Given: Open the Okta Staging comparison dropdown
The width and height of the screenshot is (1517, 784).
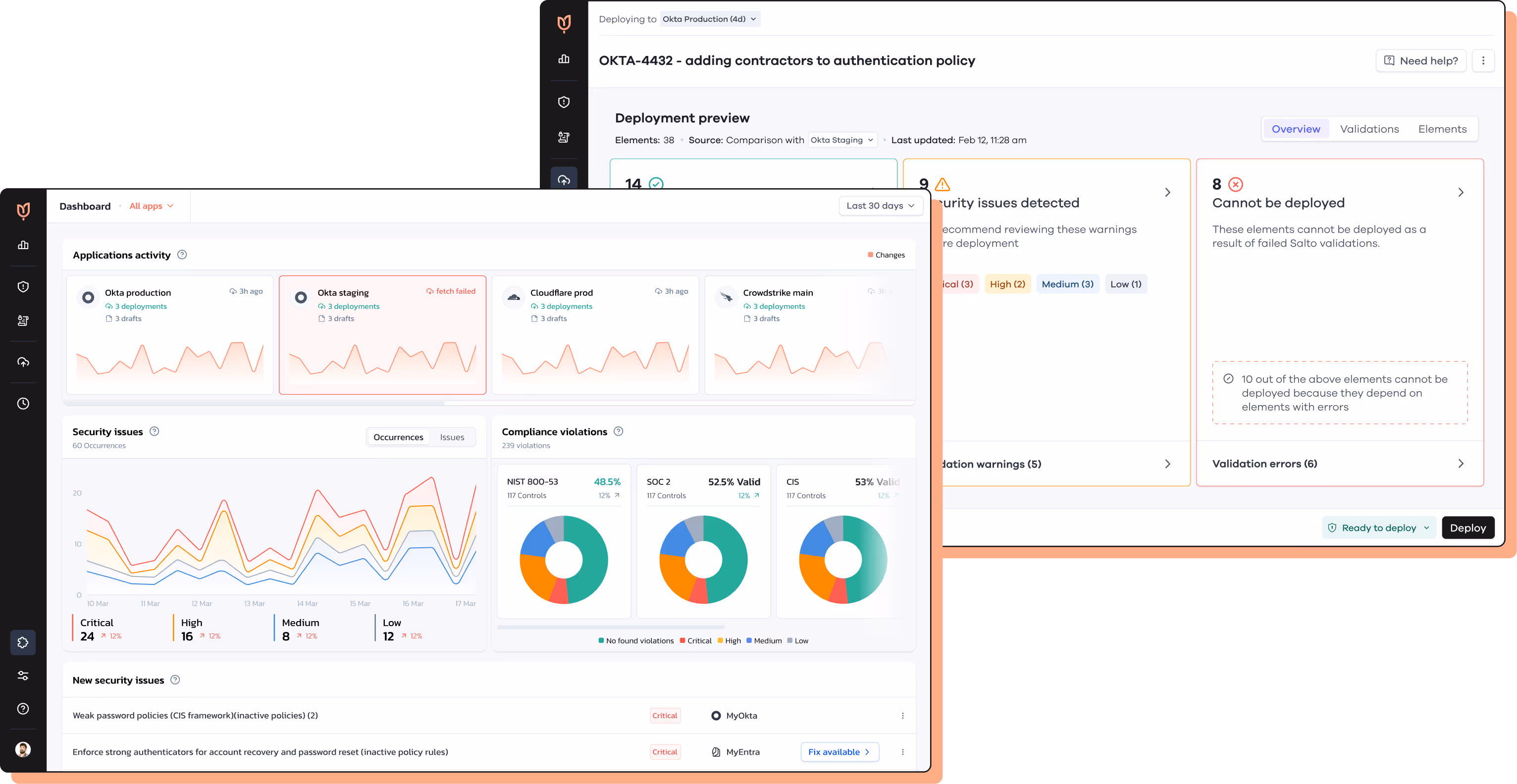Looking at the screenshot, I should [x=842, y=140].
